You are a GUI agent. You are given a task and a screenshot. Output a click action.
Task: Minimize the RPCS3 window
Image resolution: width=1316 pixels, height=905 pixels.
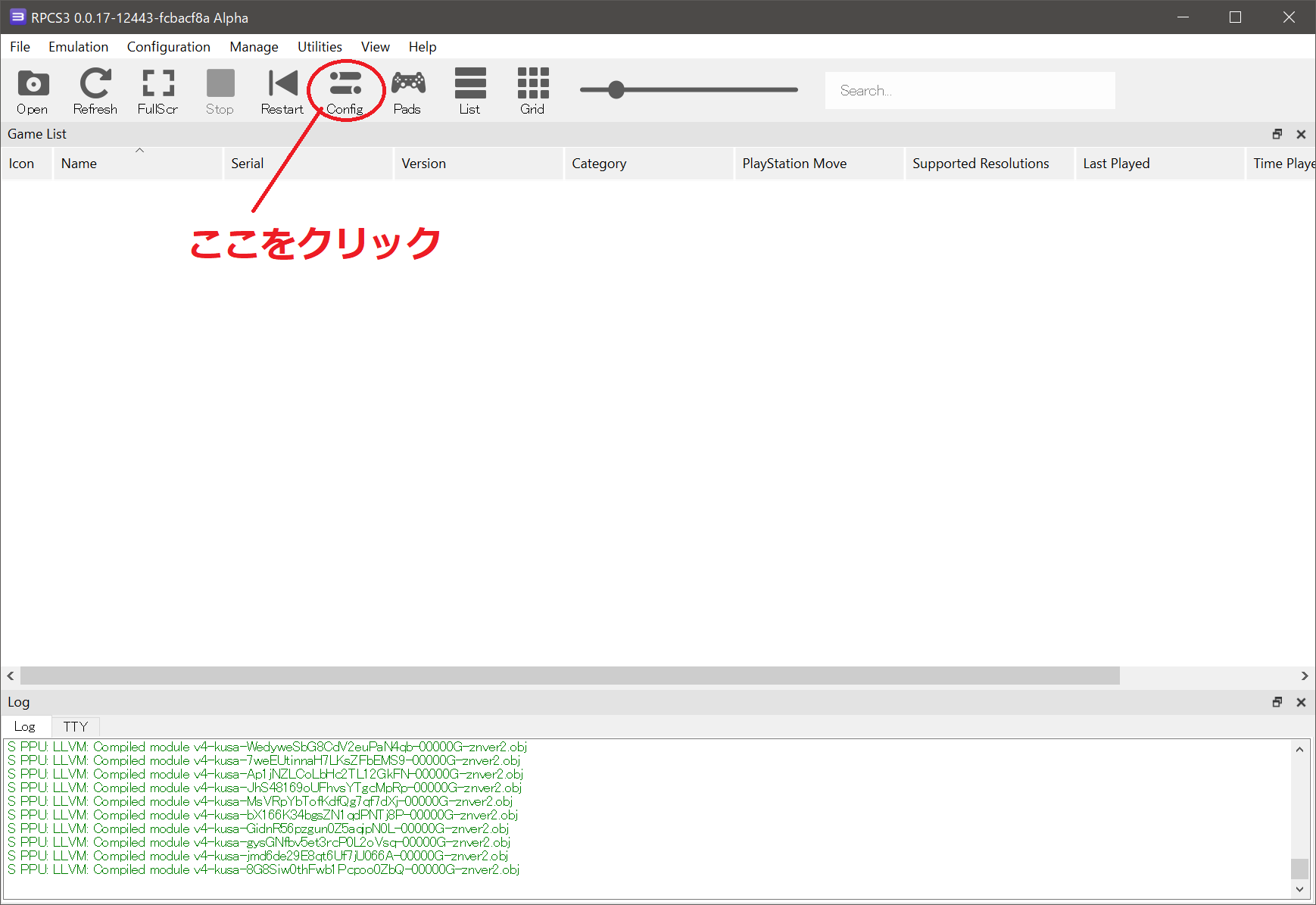pyautogui.click(x=1183, y=17)
